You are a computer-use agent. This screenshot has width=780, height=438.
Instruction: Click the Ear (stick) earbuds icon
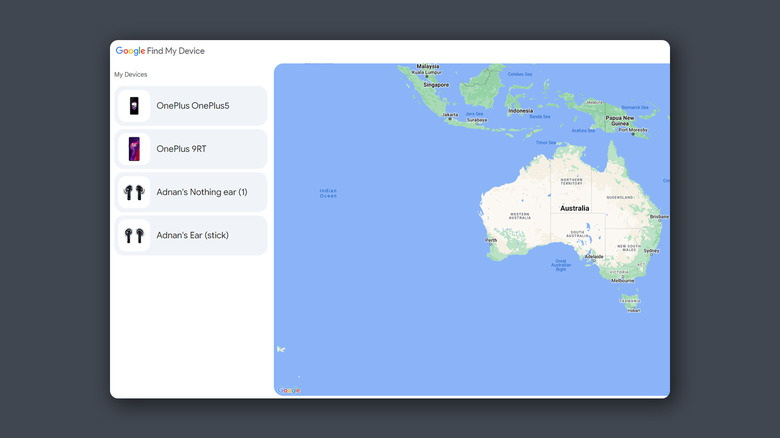tap(134, 235)
